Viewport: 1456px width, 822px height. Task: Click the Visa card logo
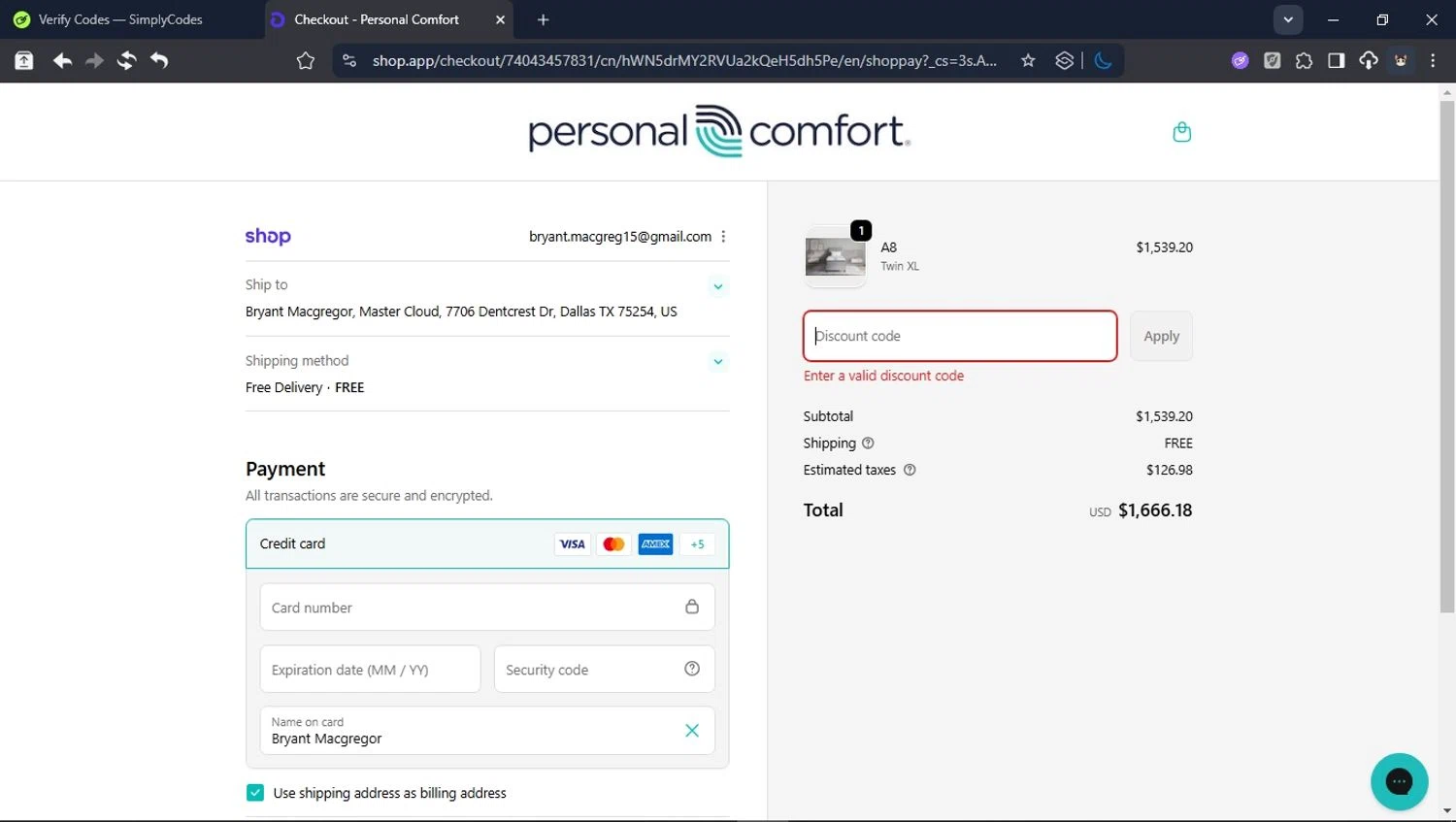pos(573,544)
